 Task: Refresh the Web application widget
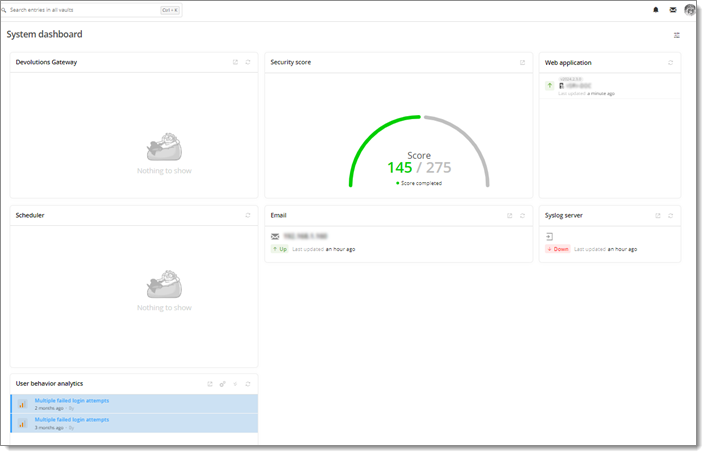(670, 62)
